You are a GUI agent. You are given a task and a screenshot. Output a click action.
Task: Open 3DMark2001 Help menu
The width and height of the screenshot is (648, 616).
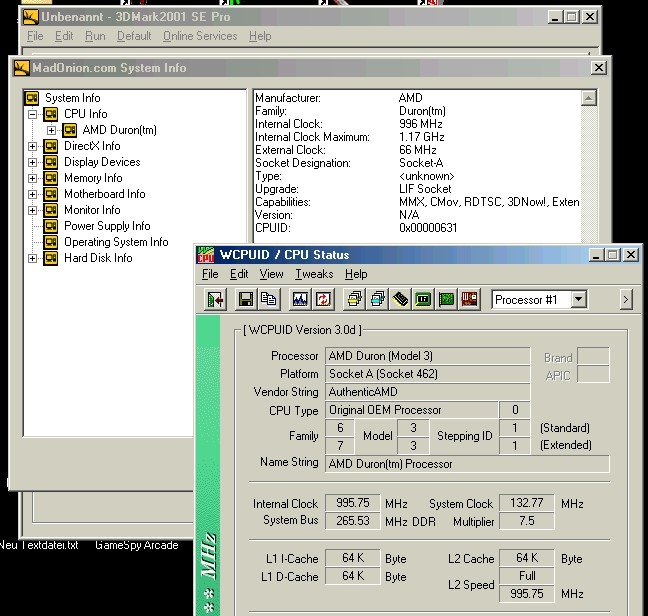(260, 36)
